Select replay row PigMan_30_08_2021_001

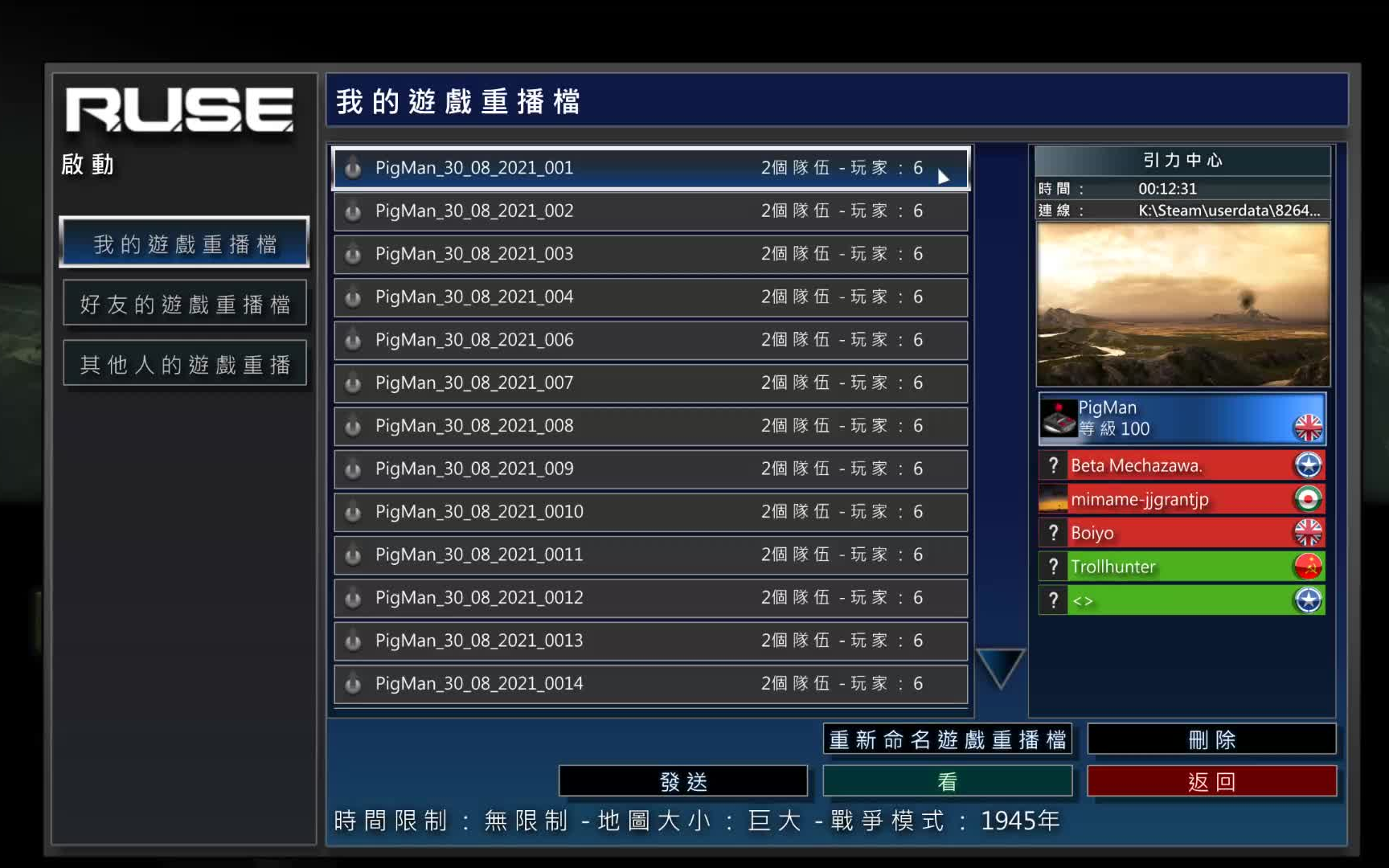(651, 168)
